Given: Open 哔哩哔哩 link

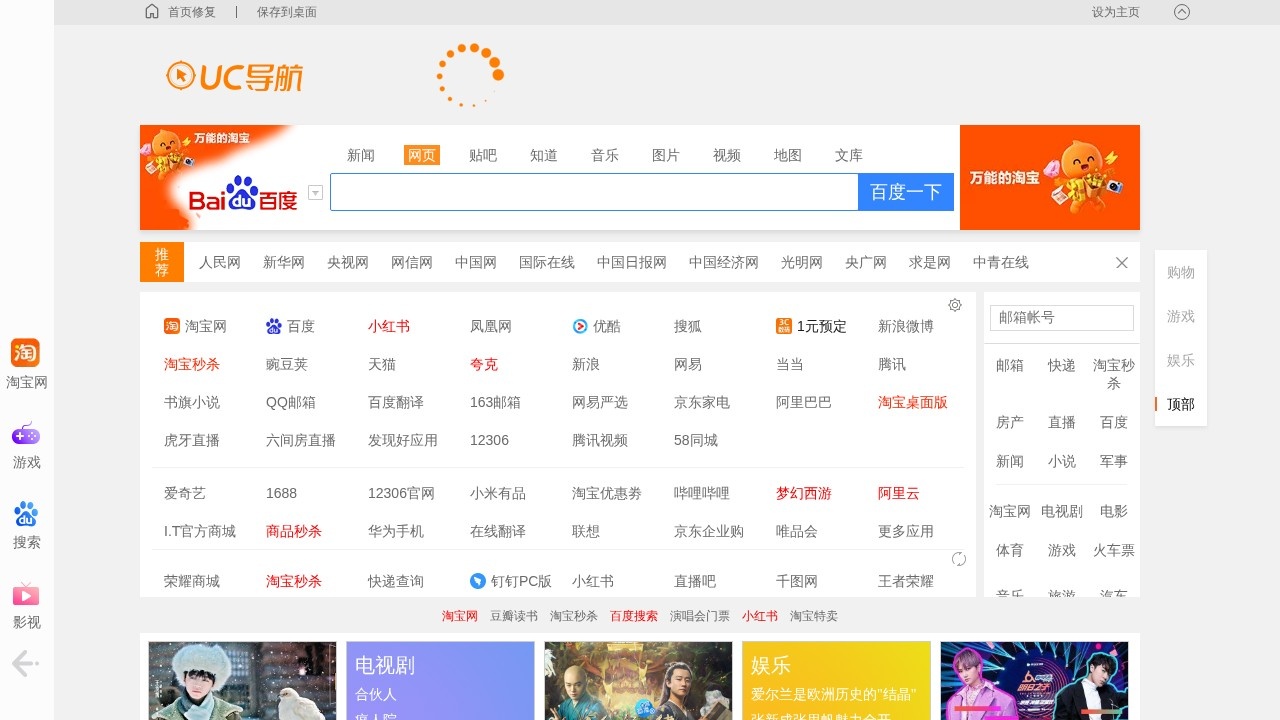Looking at the screenshot, I should (x=702, y=493).
